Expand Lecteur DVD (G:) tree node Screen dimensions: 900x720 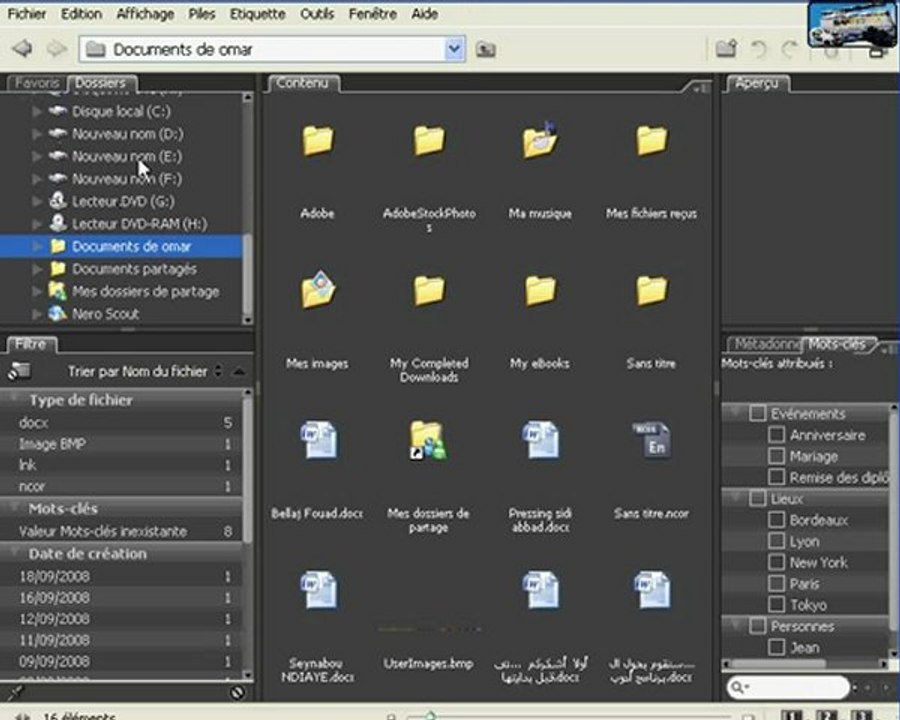click(37, 202)
